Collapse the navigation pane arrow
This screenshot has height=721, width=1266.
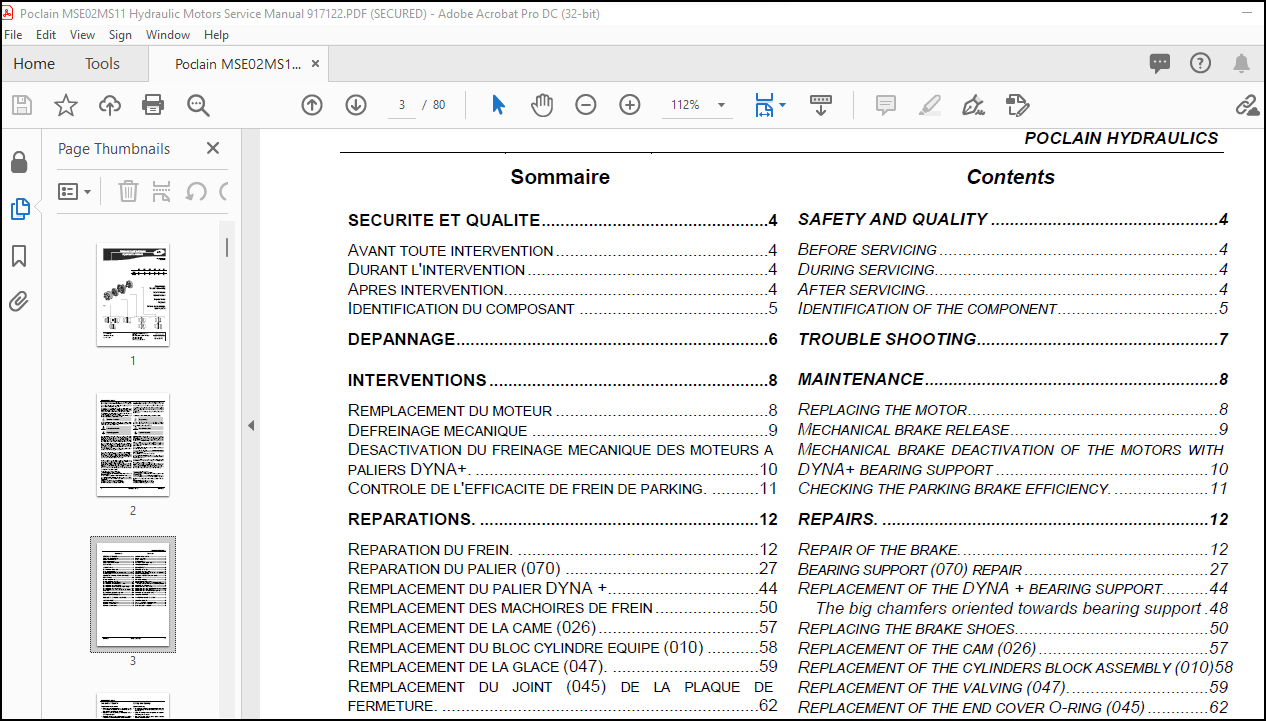[x=251, y=426]
